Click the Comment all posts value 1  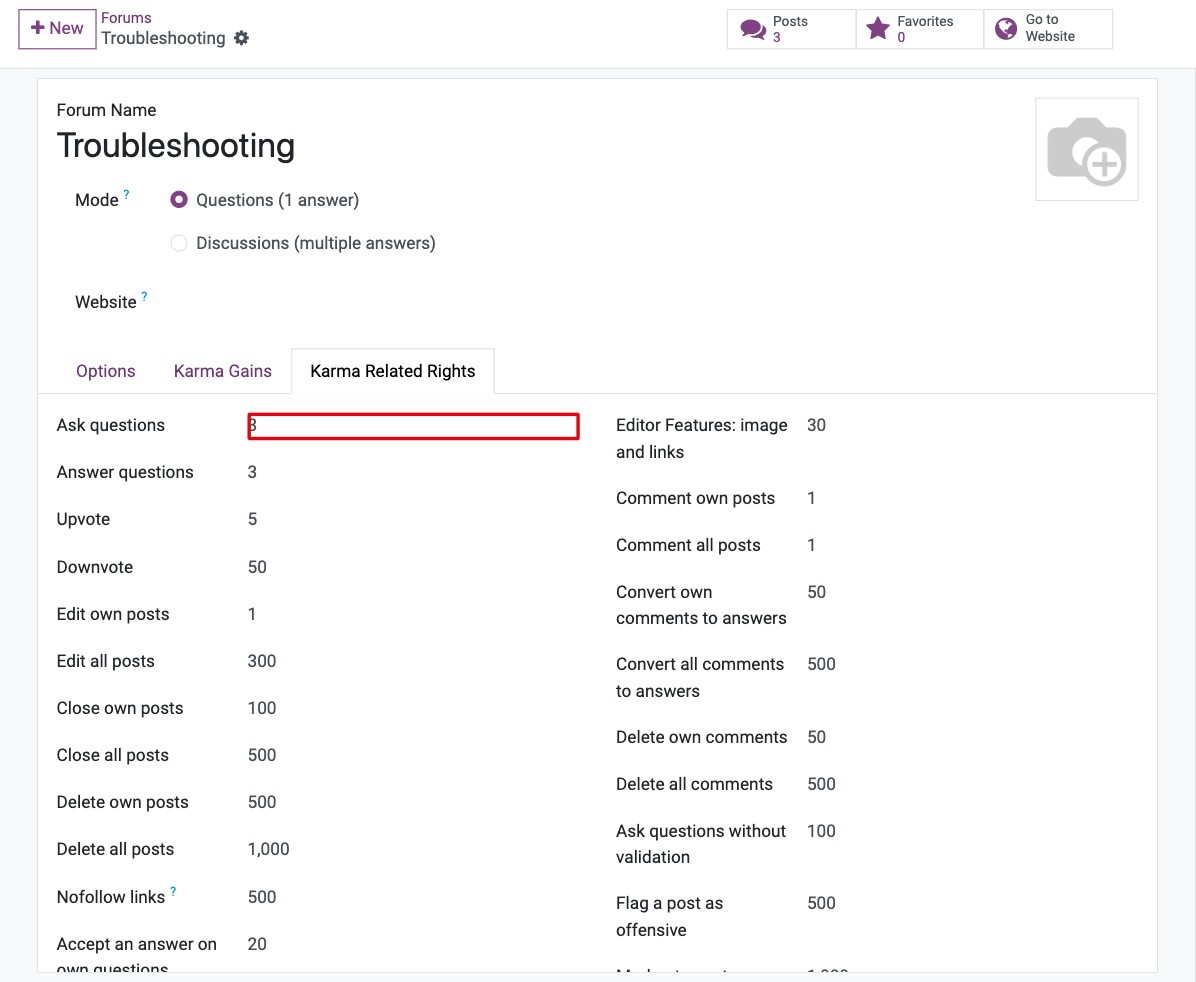(812, 546)
